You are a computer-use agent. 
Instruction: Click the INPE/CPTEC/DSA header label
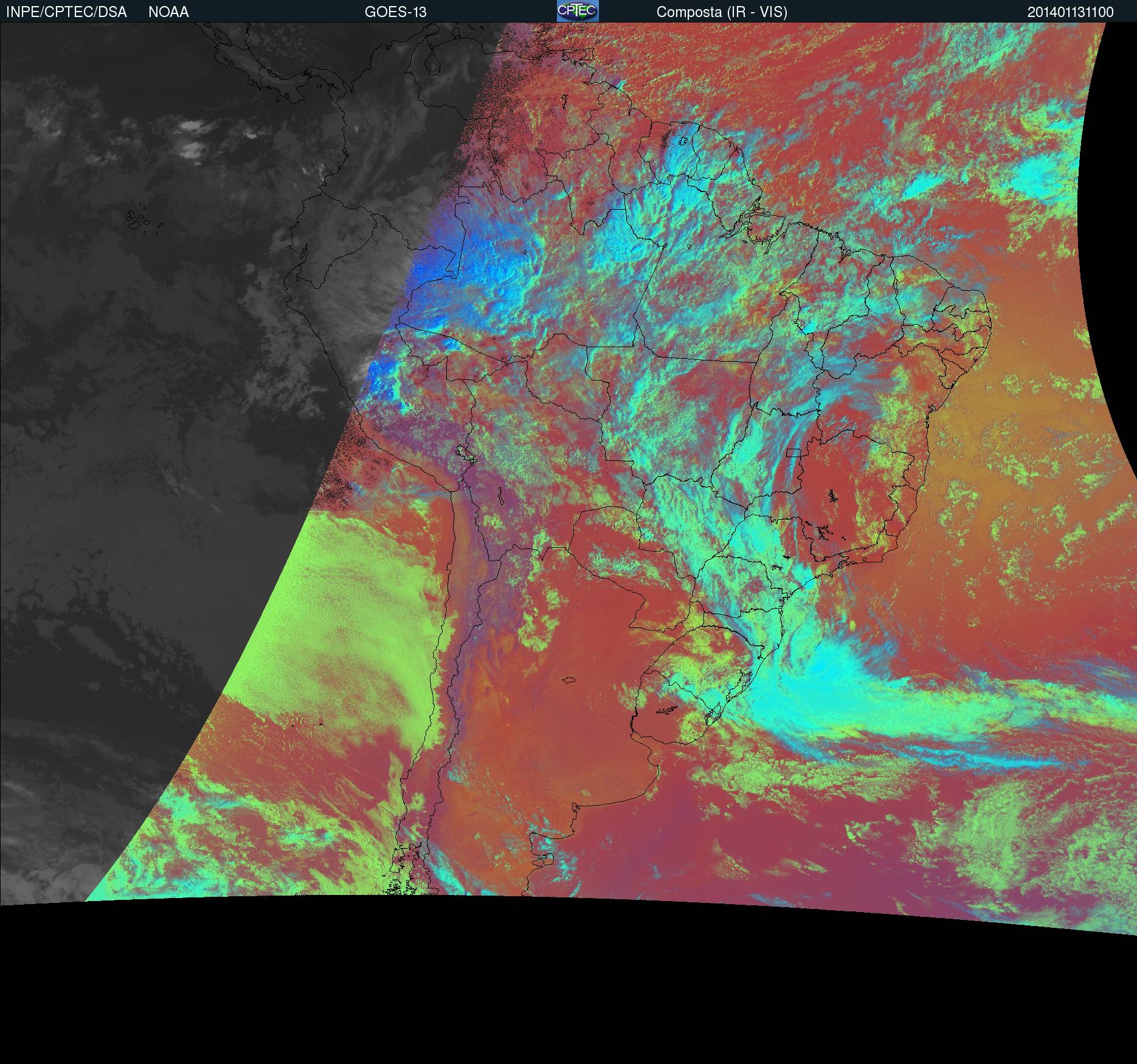[66, 12]
